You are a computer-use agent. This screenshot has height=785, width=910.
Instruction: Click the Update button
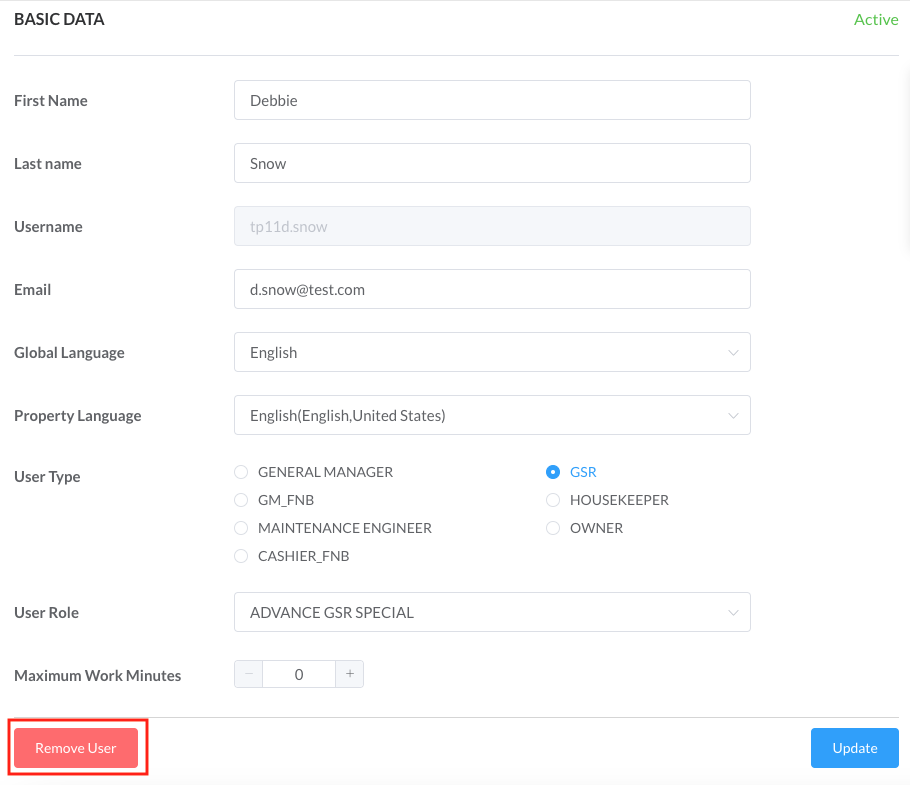(x=854, y=747)
